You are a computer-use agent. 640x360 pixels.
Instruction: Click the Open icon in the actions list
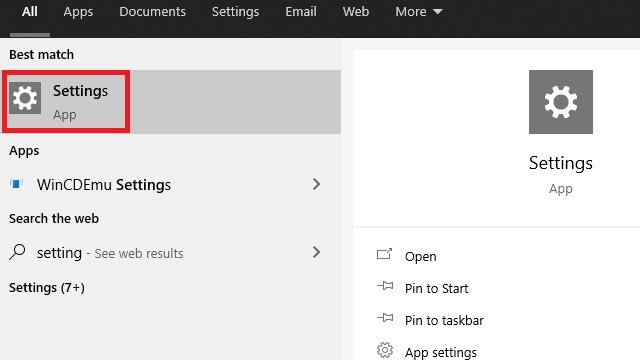click(x=384, y=254)
